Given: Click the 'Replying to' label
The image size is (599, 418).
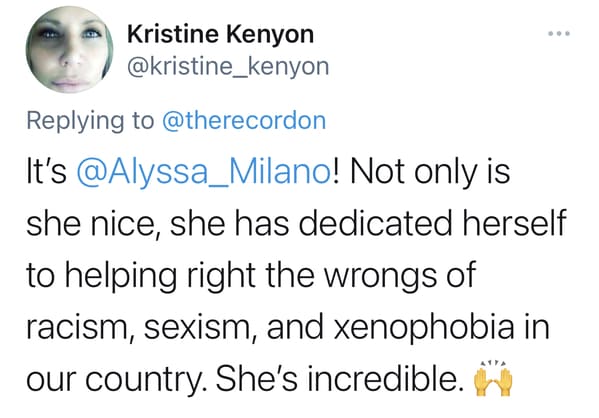Looking at the screenshot, I should (90, 122).
